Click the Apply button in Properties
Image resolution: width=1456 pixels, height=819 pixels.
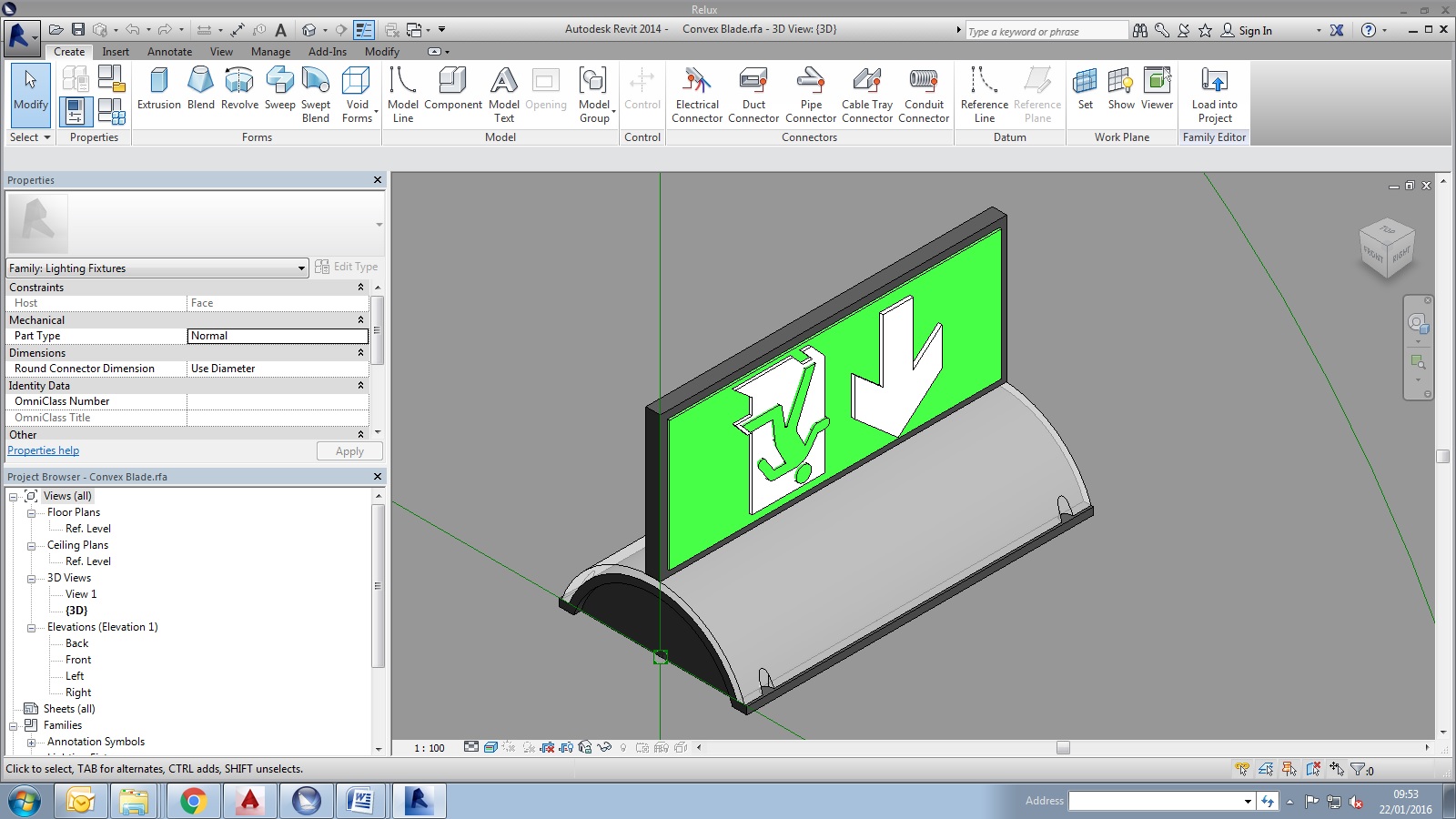click(x=349, y=450)
